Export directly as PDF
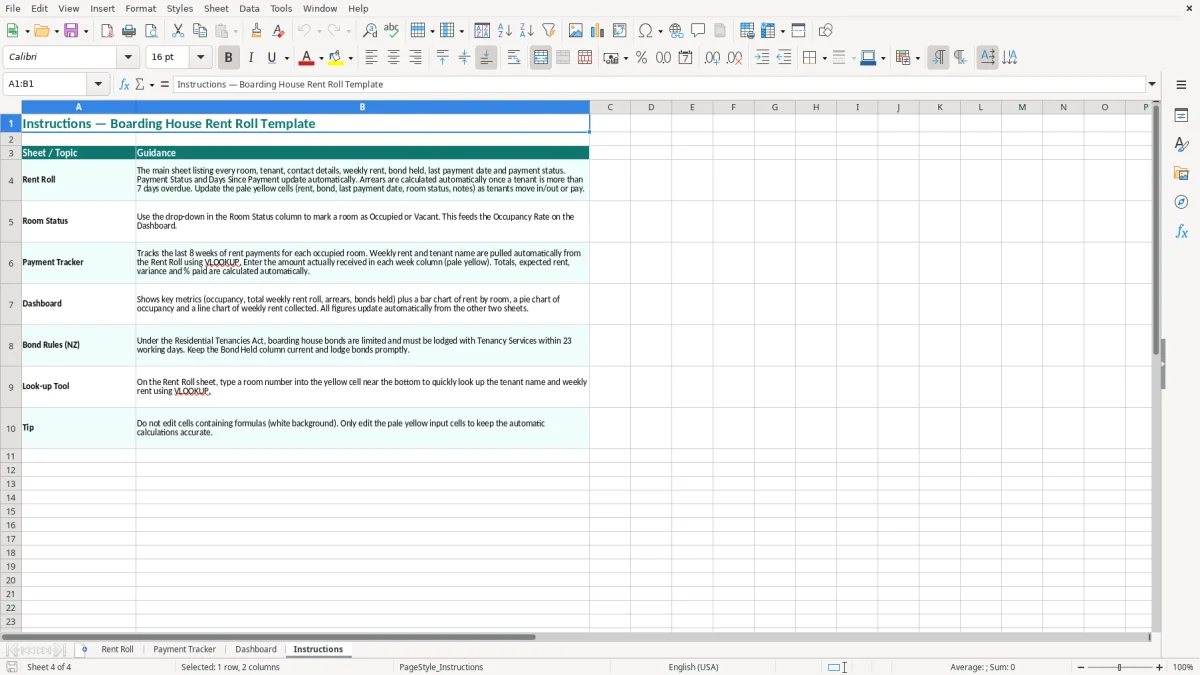This screenshot has width=1200, height=675. click(107, 31)
